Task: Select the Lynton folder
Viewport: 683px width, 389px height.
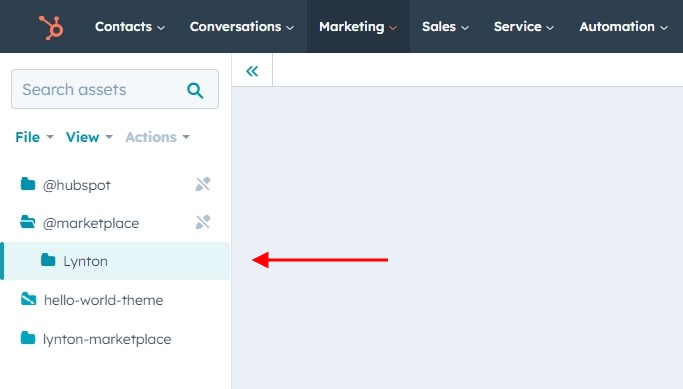Action: tap(115, 261)
